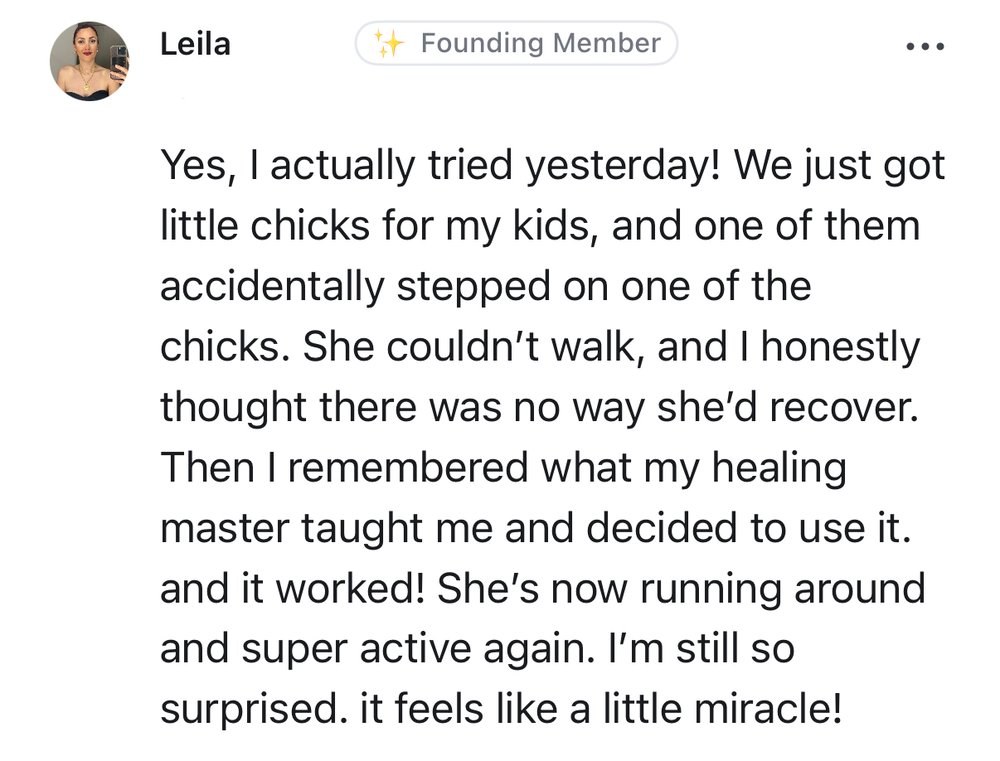Click the word 'yesterday!' in the comment
1000x761 pixels.
click(622, 166)
